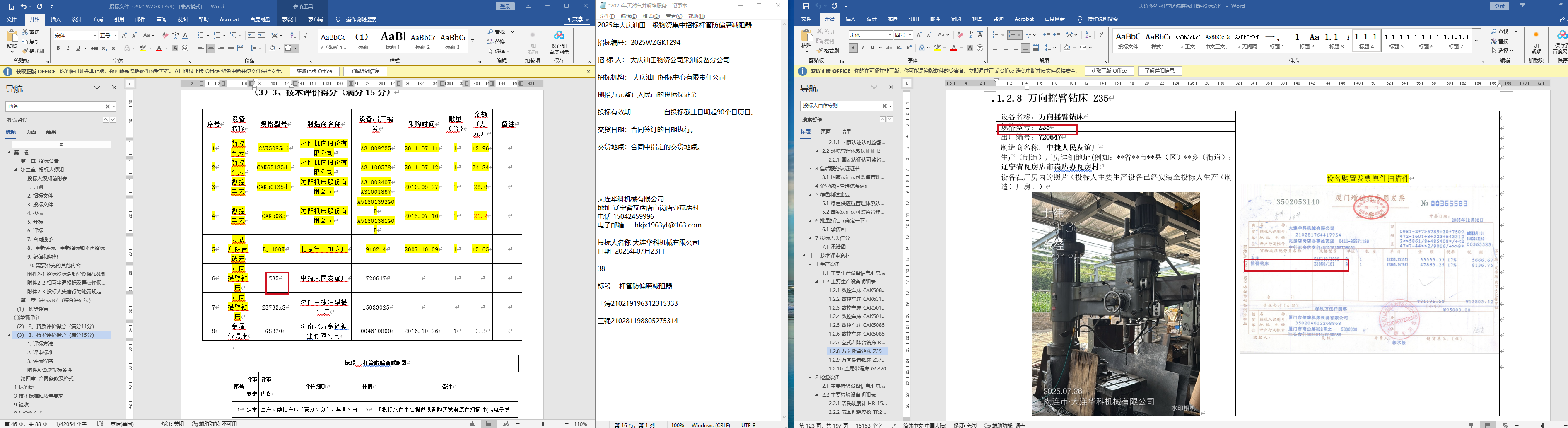Toggle subscript in right Word ribbon
1568x428 pixels.
point(900,48)
